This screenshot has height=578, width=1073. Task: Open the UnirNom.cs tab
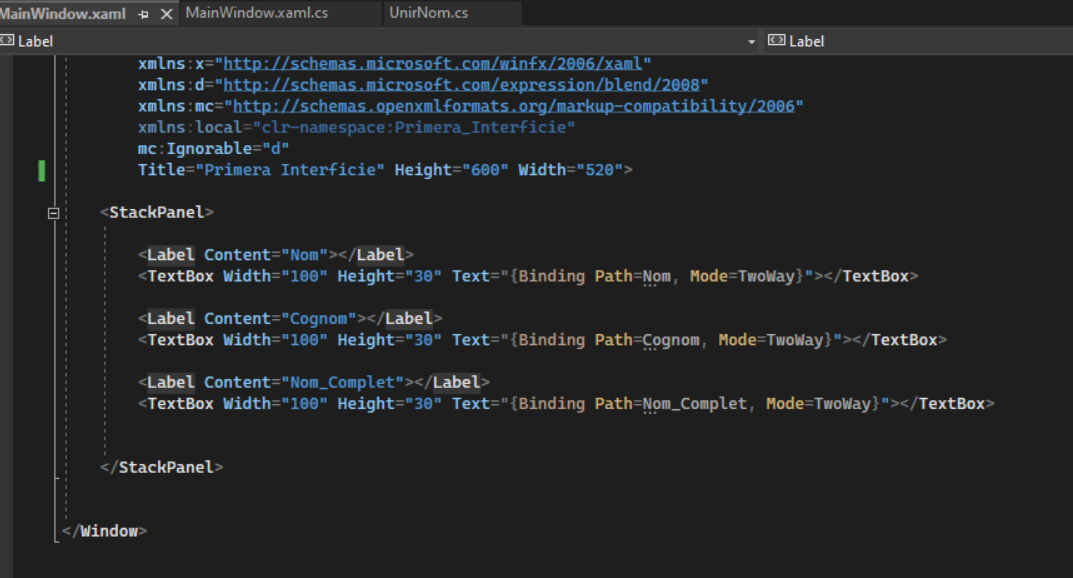428,13
